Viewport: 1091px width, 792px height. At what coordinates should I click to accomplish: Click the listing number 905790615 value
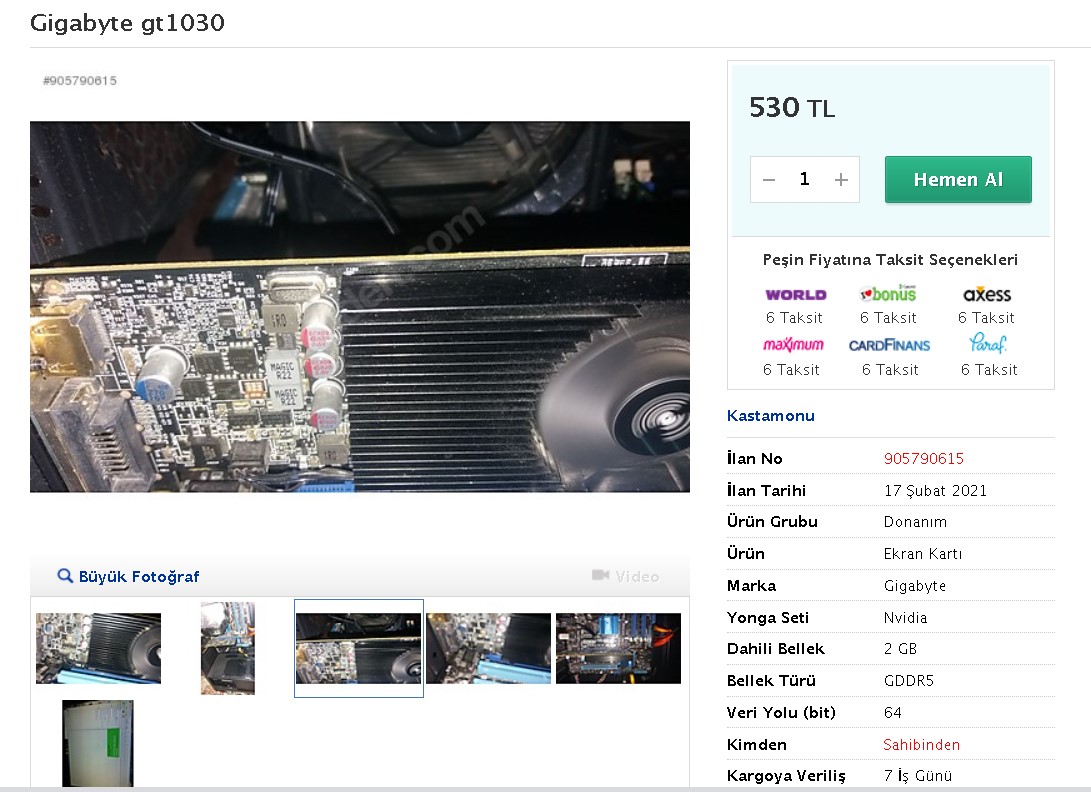pos(923,459)
